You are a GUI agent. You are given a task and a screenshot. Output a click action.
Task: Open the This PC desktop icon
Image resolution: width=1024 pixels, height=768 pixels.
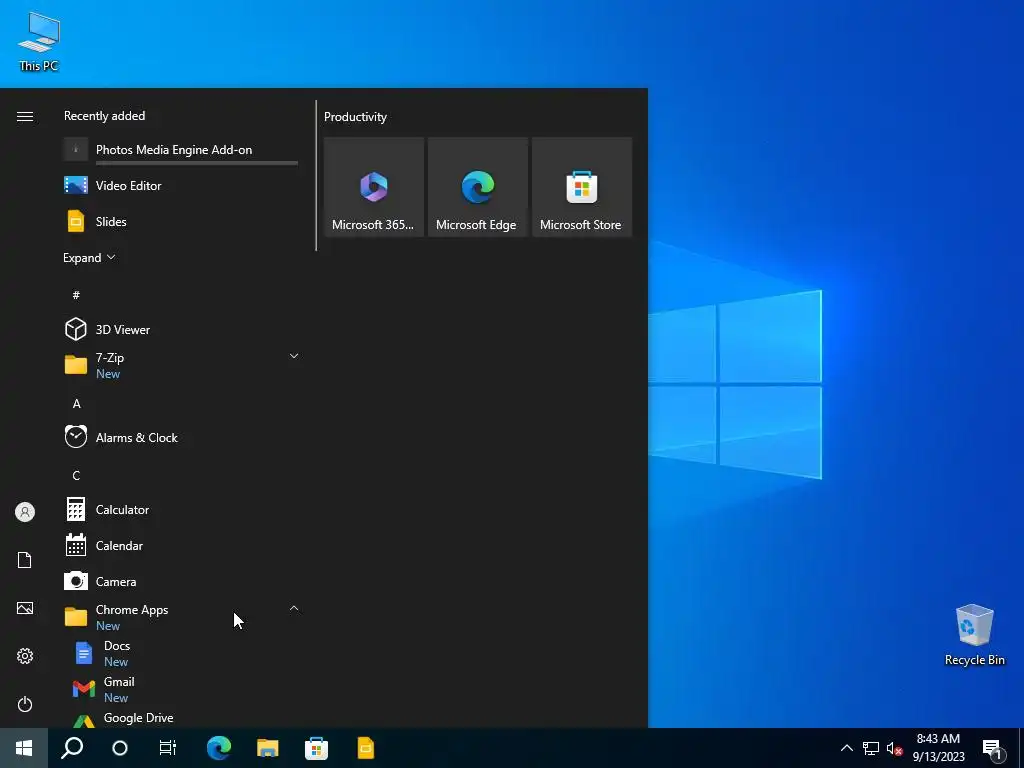(39, 42)
